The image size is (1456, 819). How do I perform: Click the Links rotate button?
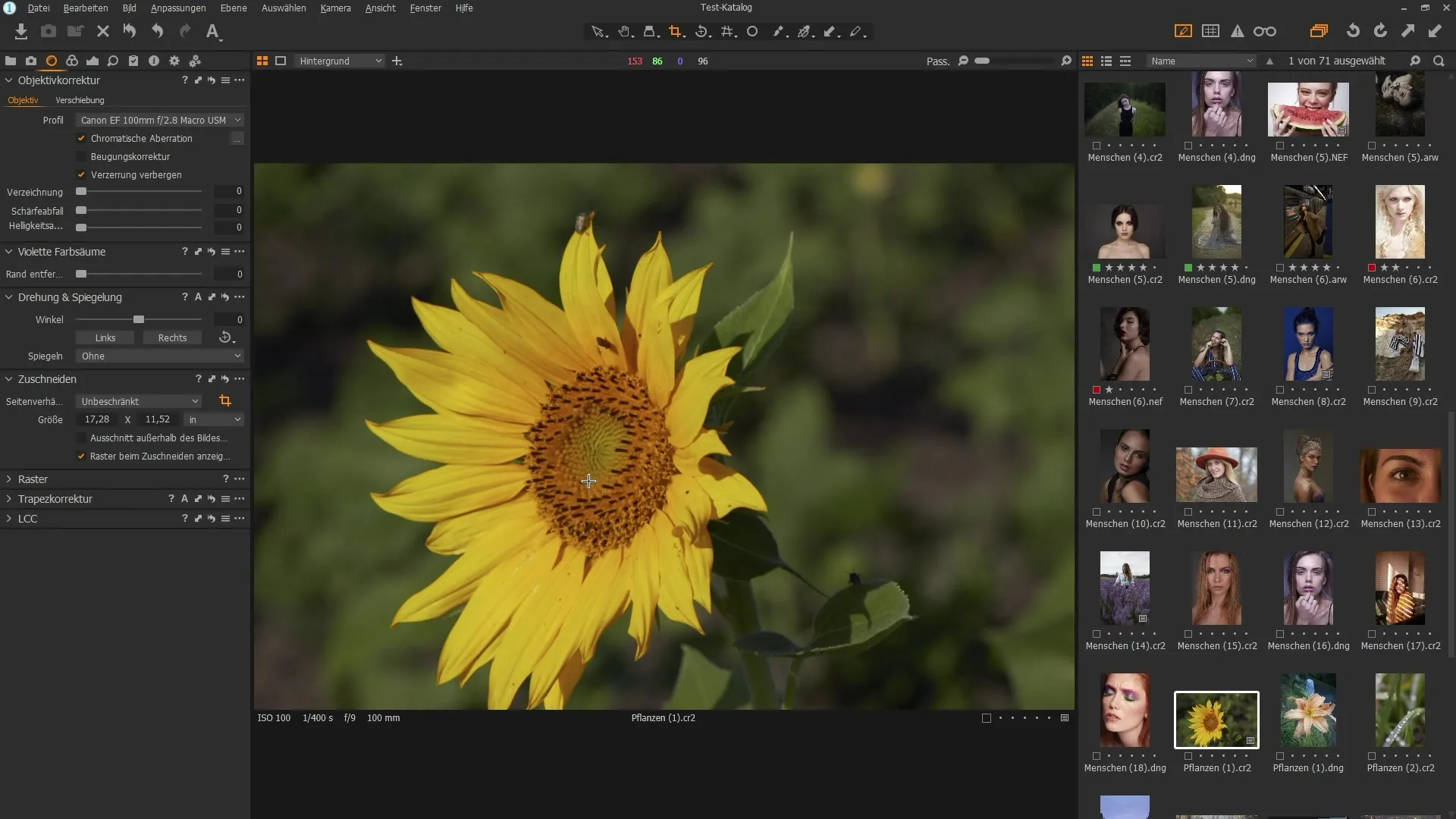coord(105,337)
